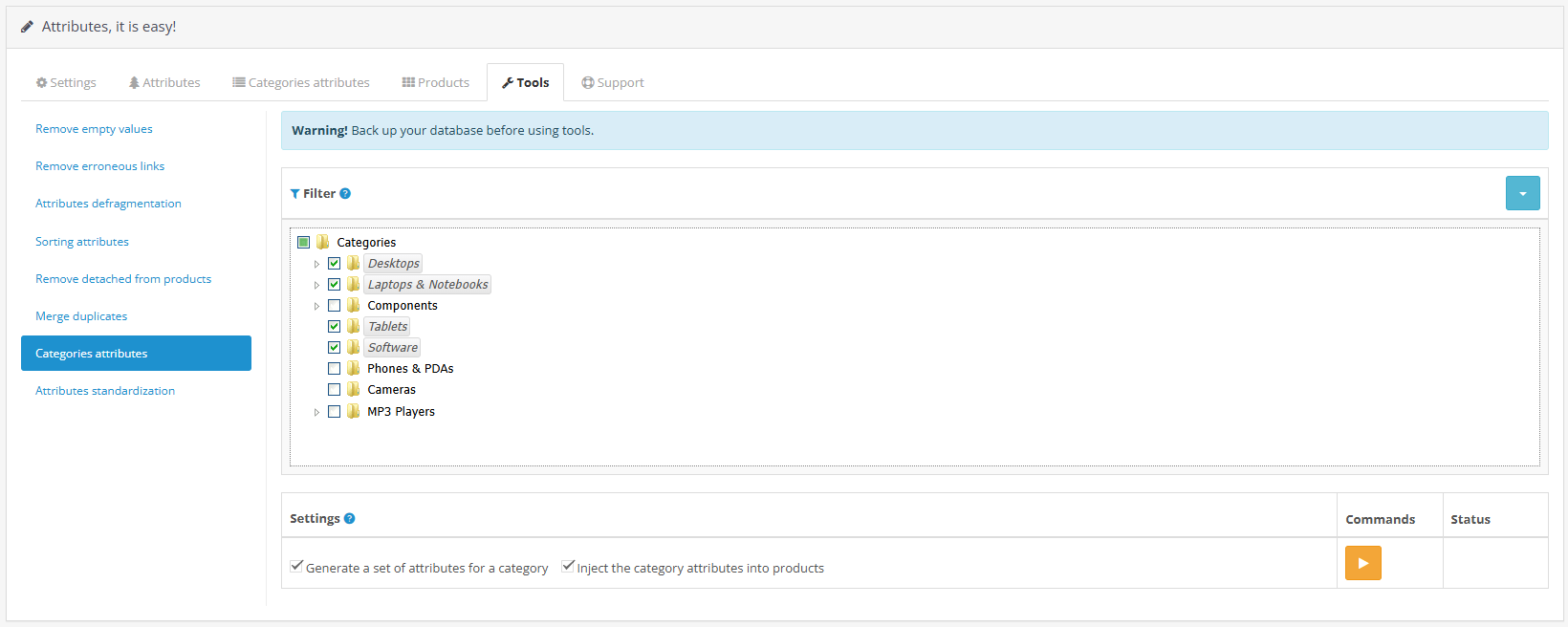
Task: Click the Phones & PDAs folder icon
Action: tap(354, 368)
